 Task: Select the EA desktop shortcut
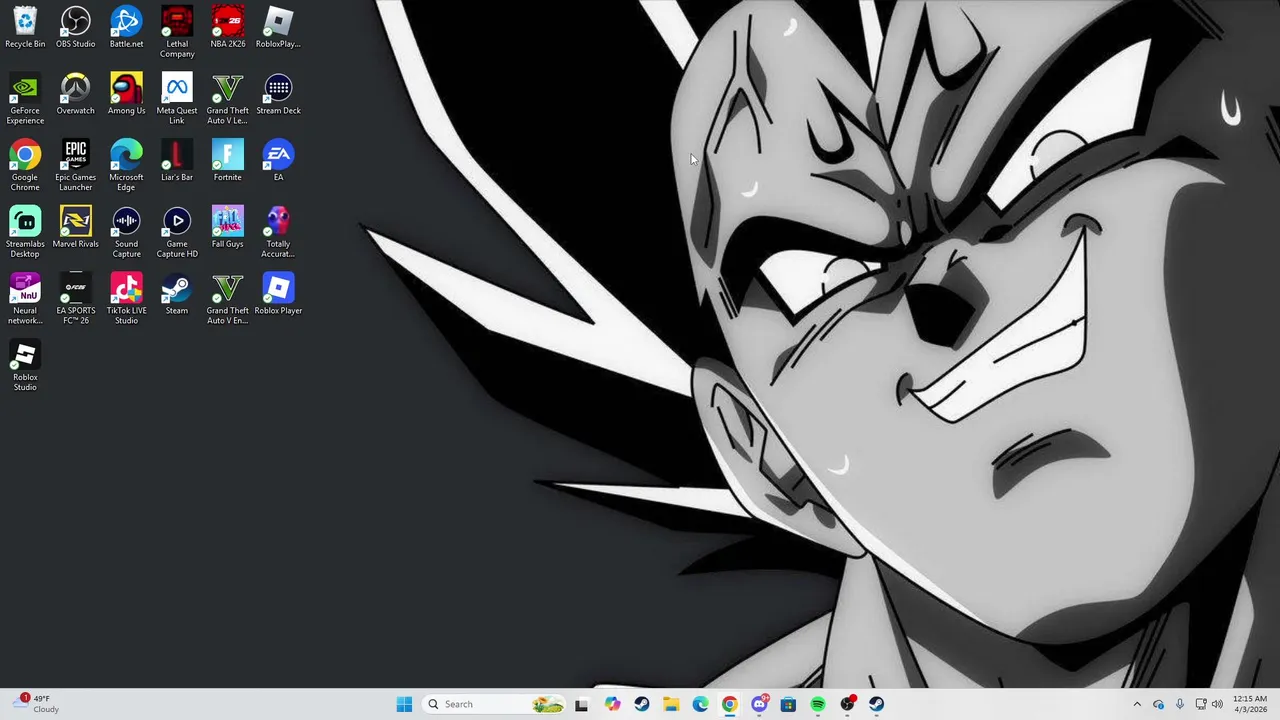point(278,160)
